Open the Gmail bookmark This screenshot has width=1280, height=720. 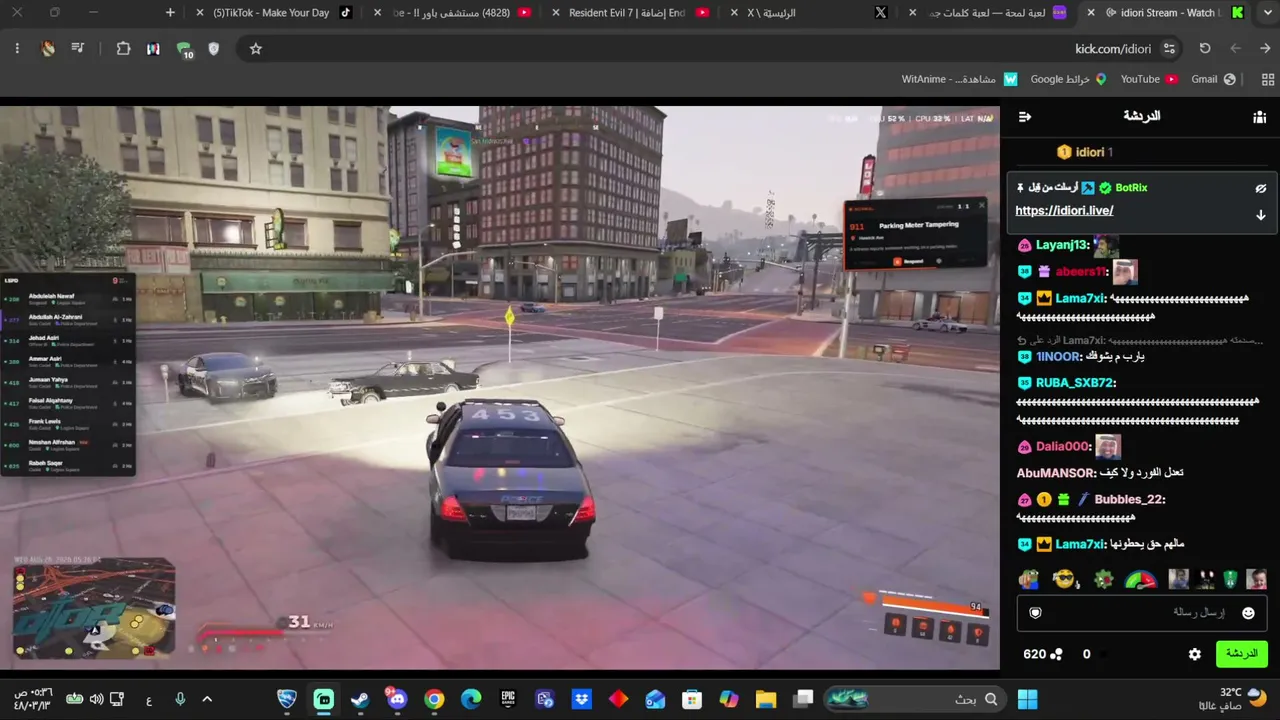coord(1212,80)
